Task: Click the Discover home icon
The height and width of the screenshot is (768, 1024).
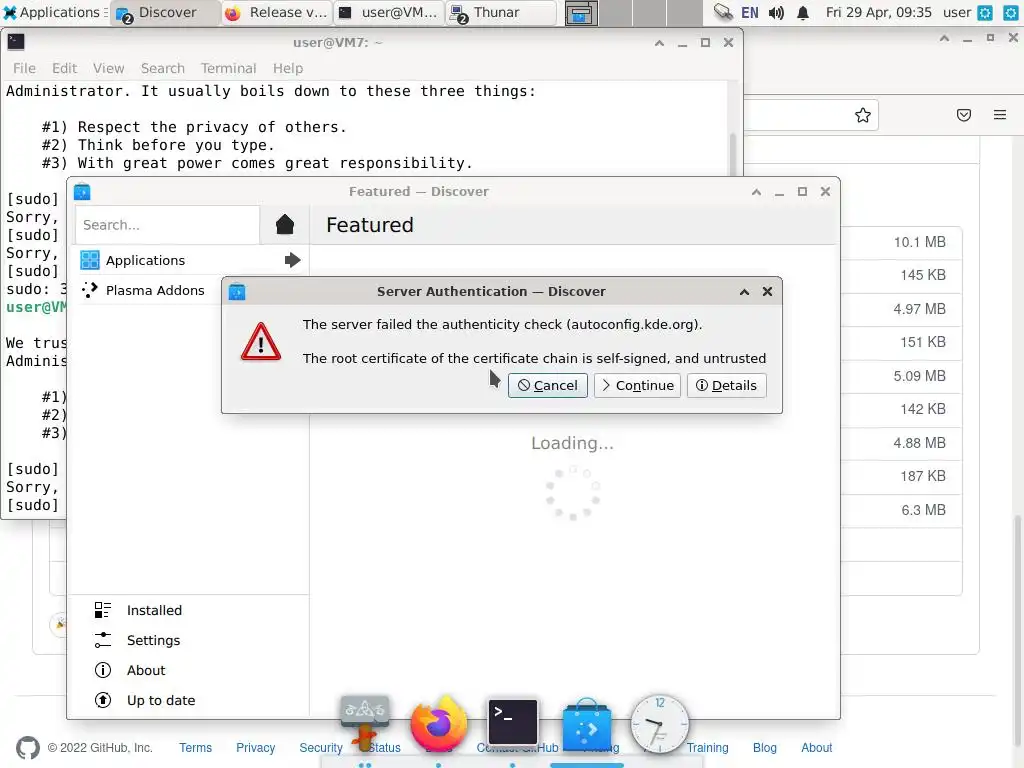Action: point(285,225)
